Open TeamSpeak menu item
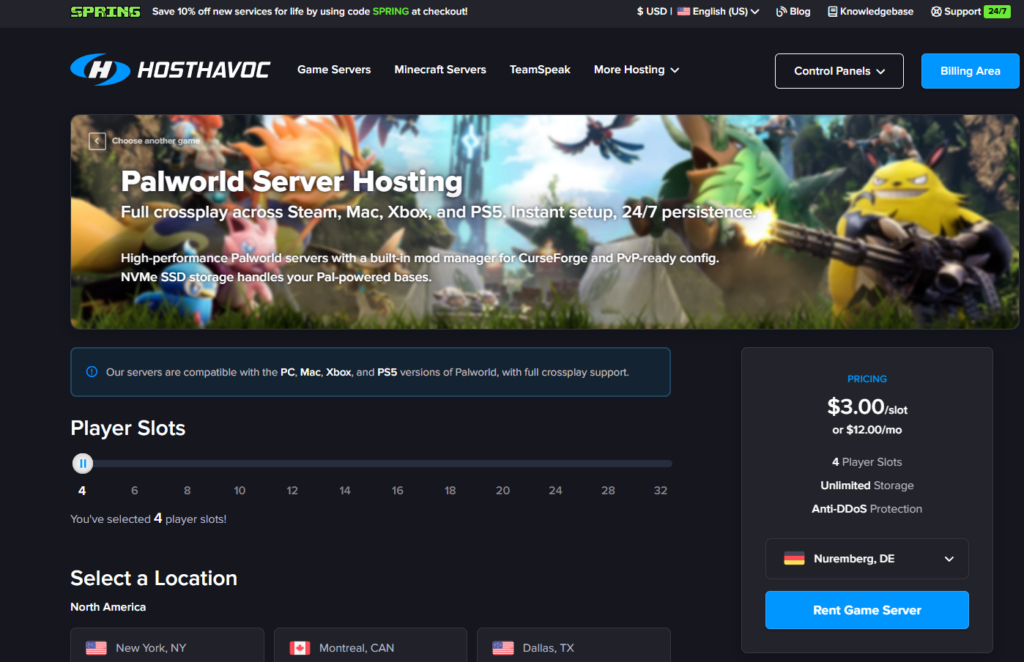 click(539, 69)
